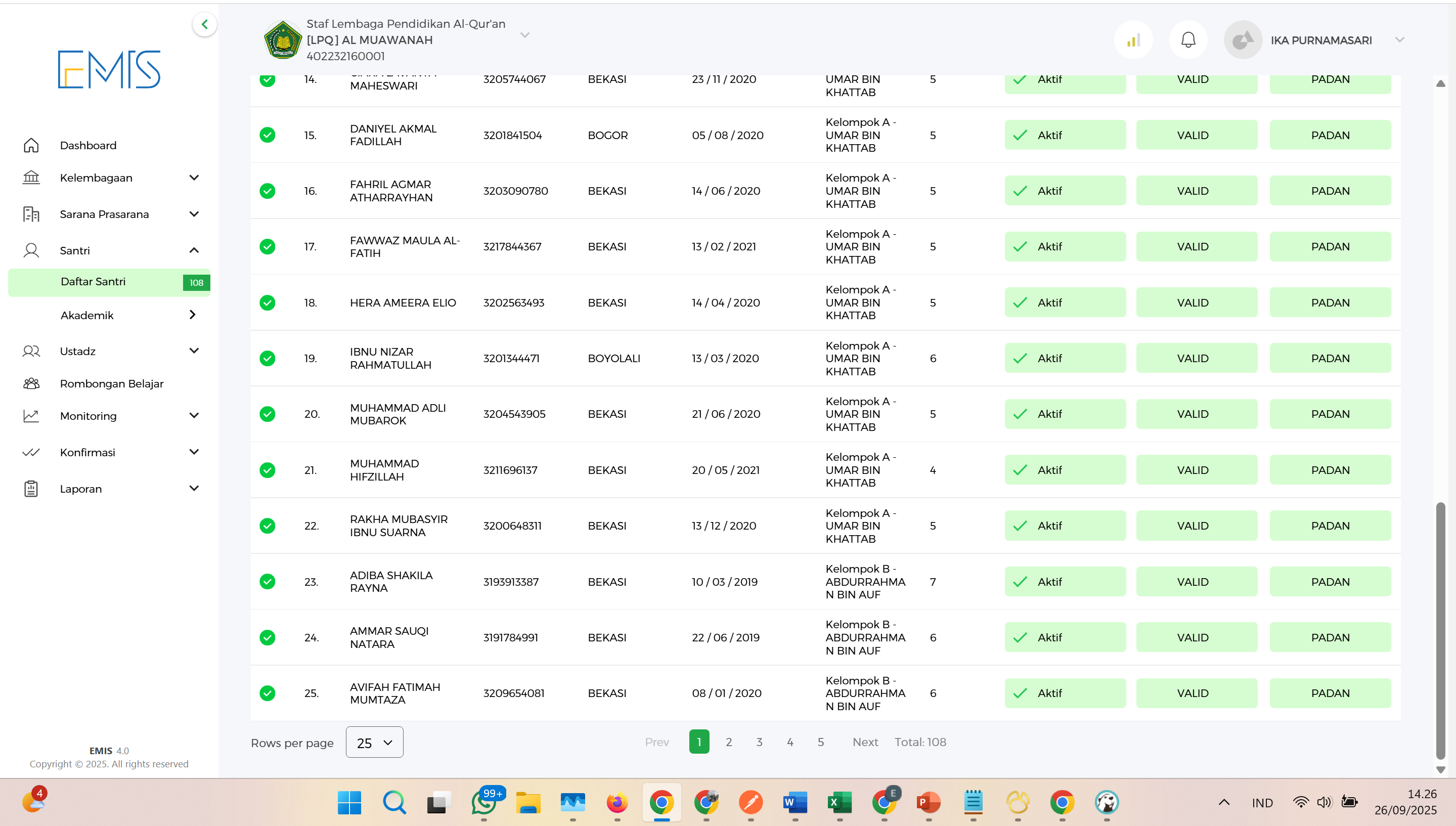The height and width of the screenshot is (826, 1456).
Task: Click the EMIS logo
Action: [x=109, y=69]
